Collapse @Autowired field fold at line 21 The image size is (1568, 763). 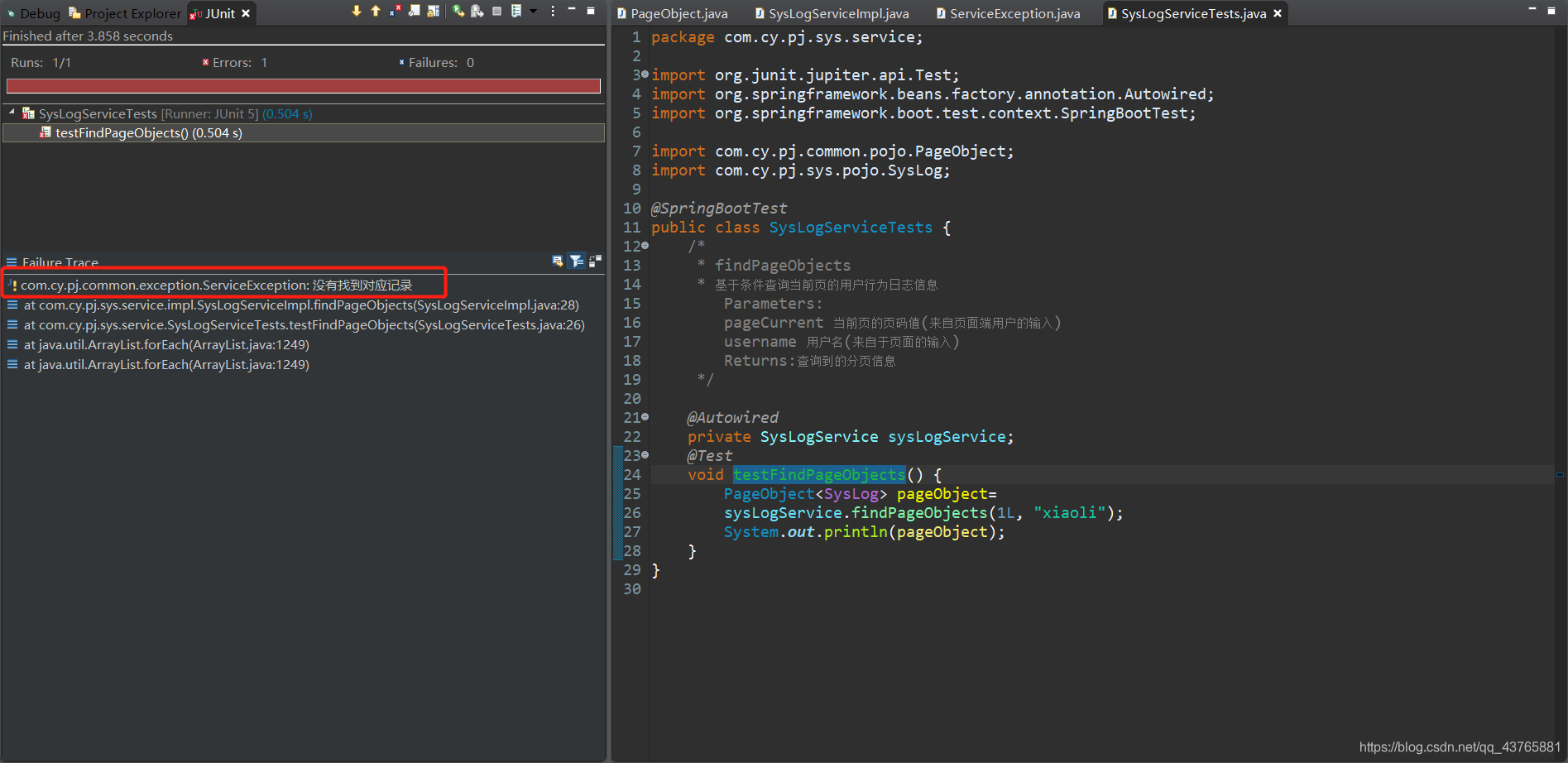pos(645,417)
